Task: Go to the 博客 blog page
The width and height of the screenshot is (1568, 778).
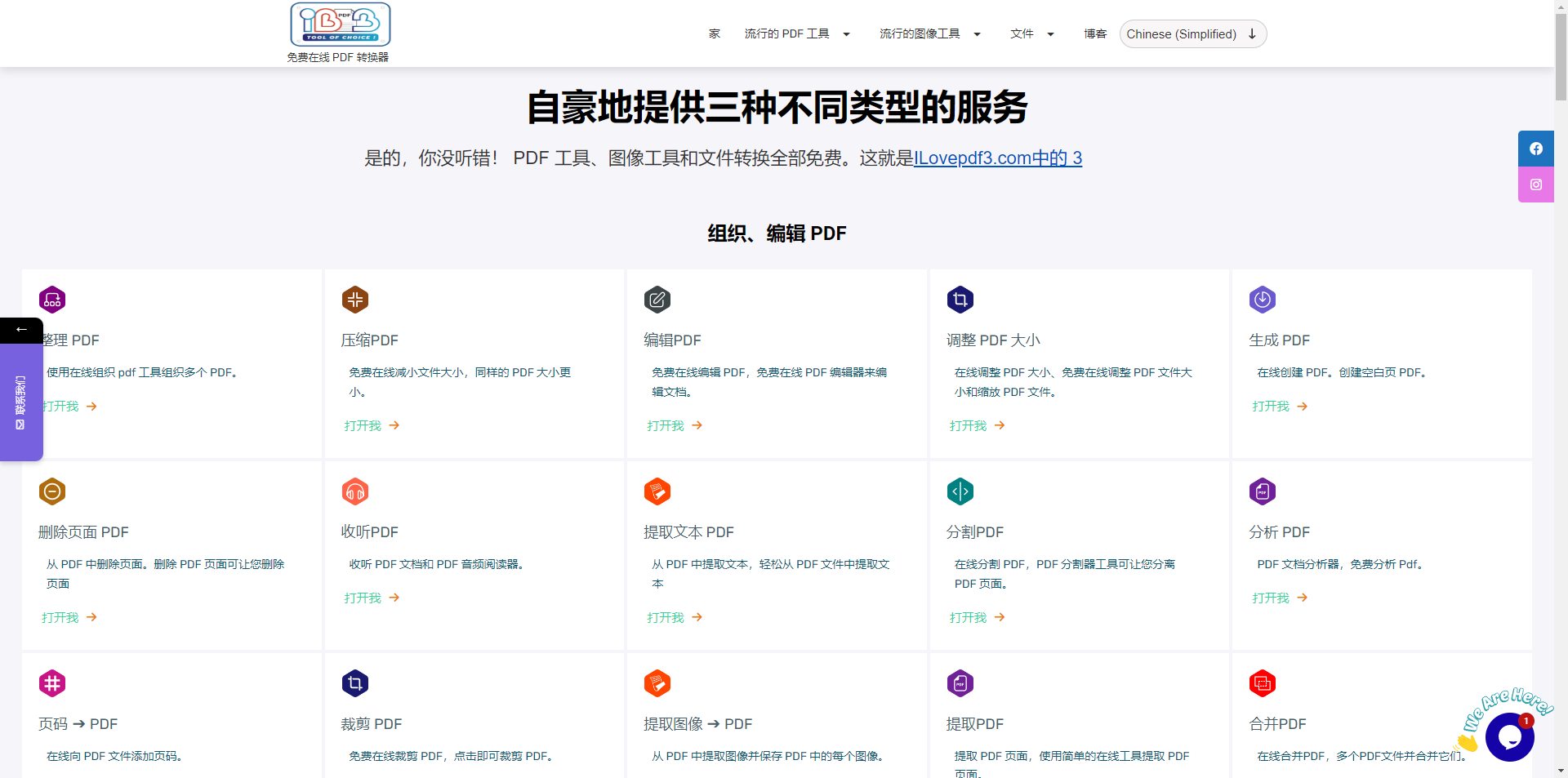Action: pyautogui.click(x=1094, y=34)
